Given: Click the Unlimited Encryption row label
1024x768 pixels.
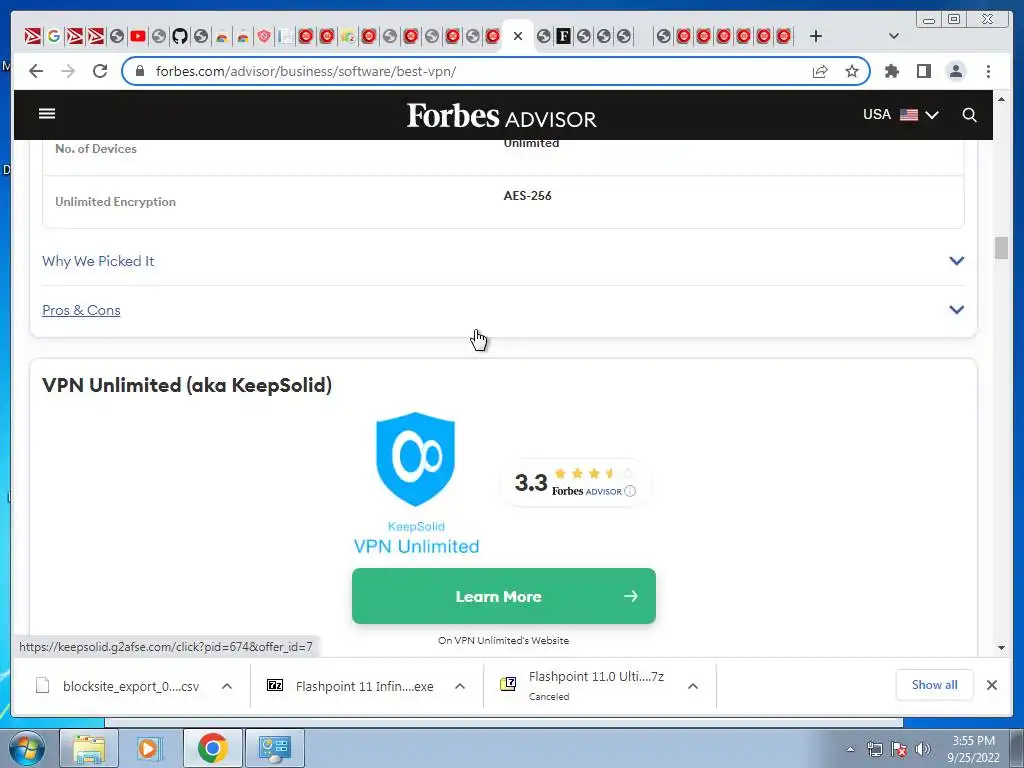Looking at the screenshot, I should point(116,202).
